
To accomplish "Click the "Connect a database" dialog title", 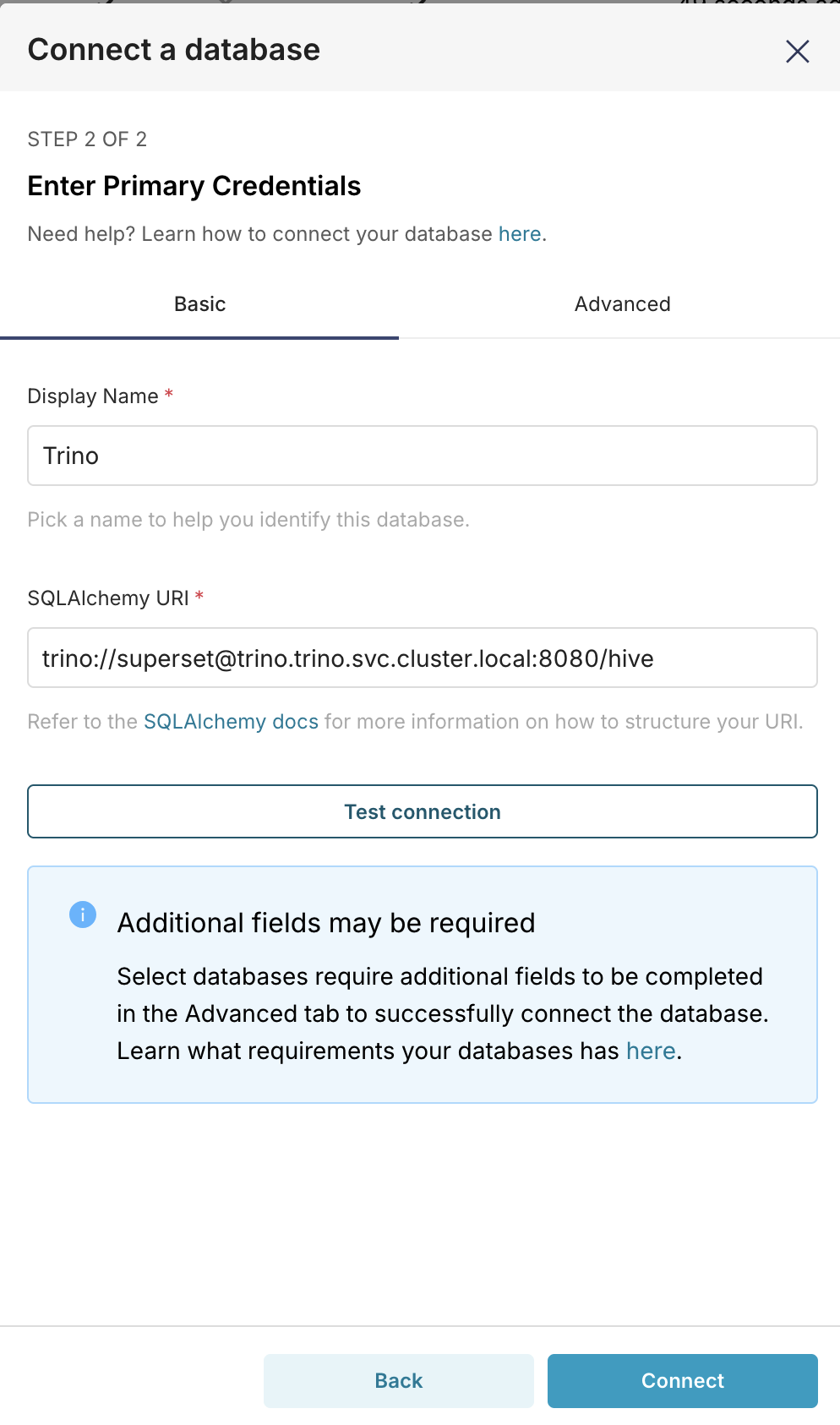I will pyautogui.click(x=174, y=50).
